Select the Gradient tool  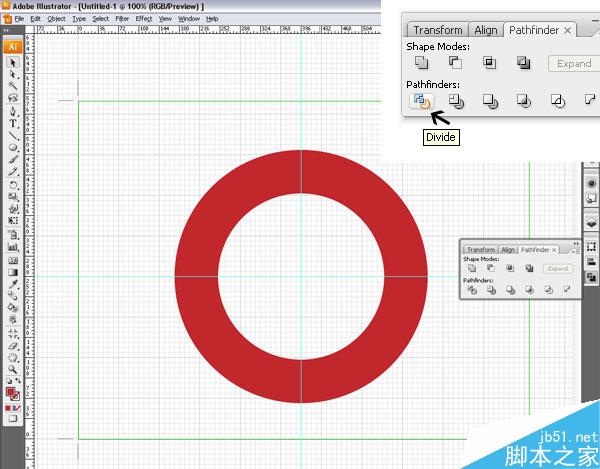pyautogui.click(x=13, y=272)
